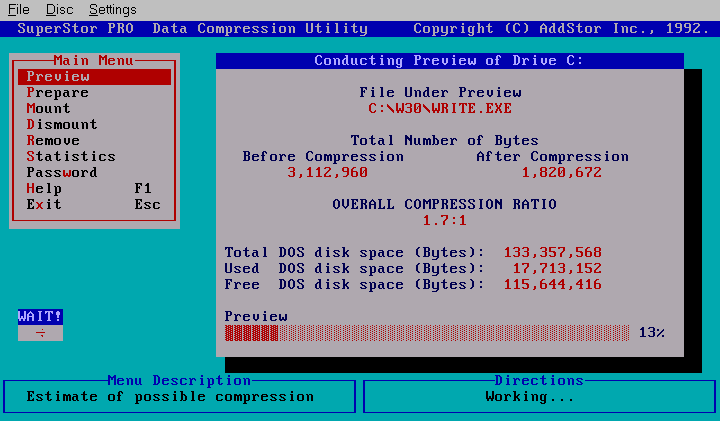Click total disk space value 133,357,568
Viewport: 720px width, 421px height.
point(552,253)
